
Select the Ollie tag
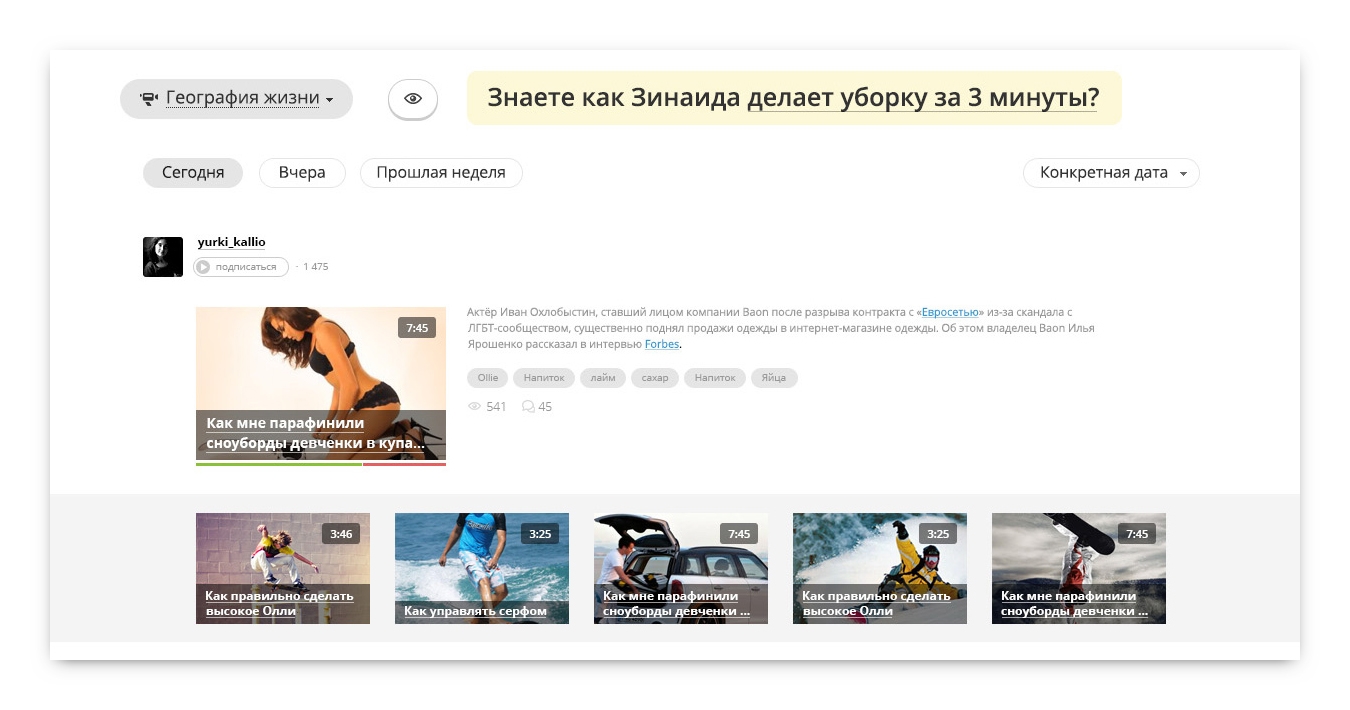click(x=488, y=378)
